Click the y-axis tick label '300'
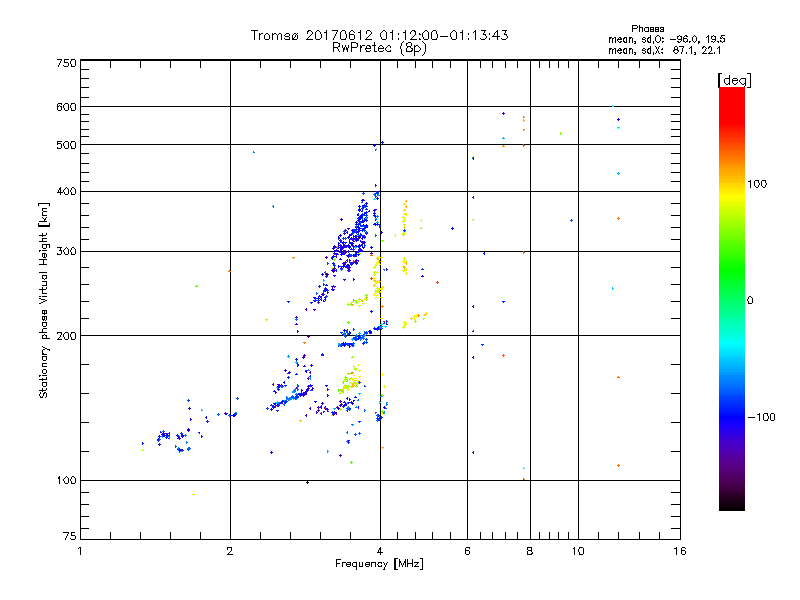Viewport: 800px width, 600px height. coord(66,251)
